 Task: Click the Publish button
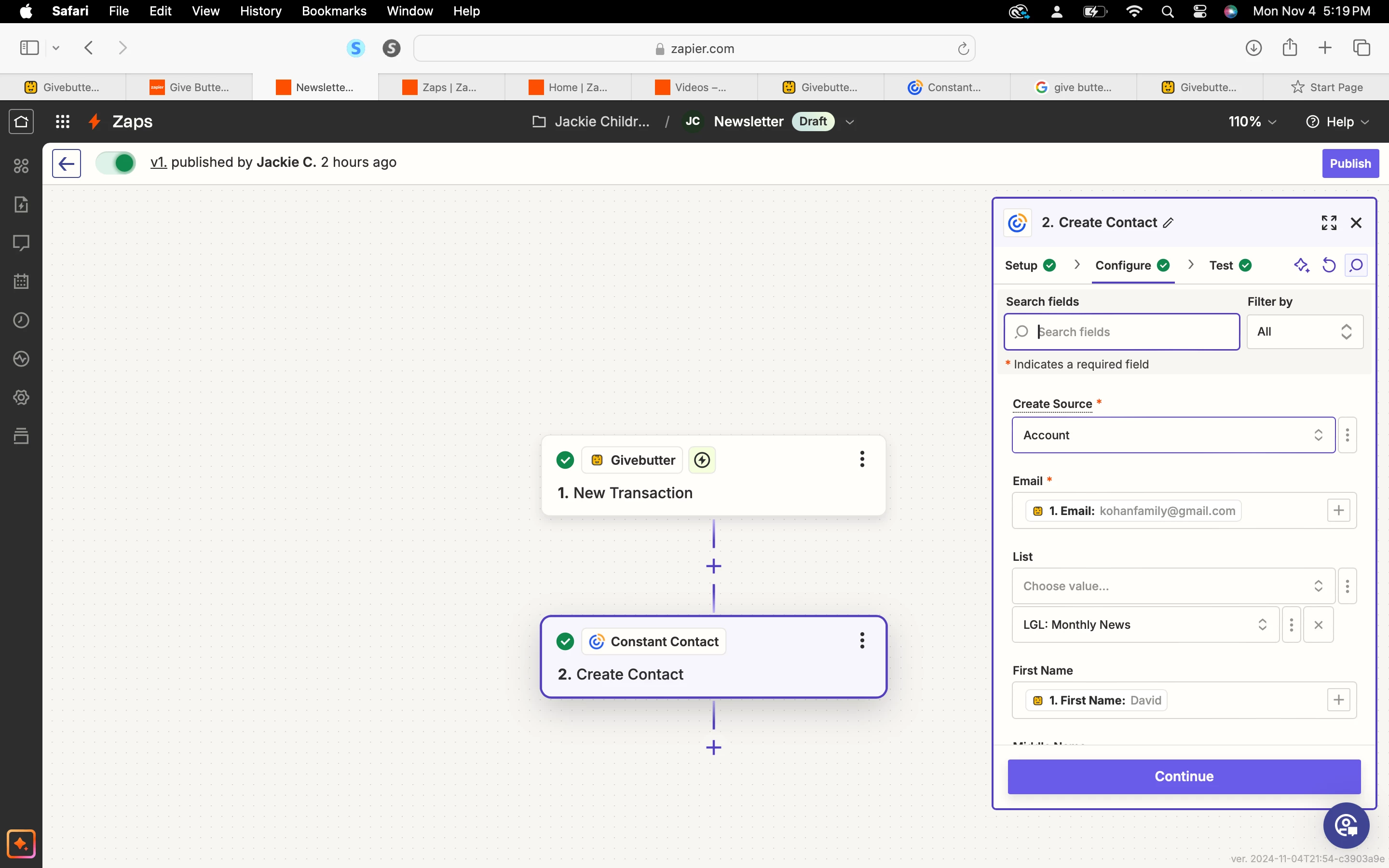coord(1349,163)
